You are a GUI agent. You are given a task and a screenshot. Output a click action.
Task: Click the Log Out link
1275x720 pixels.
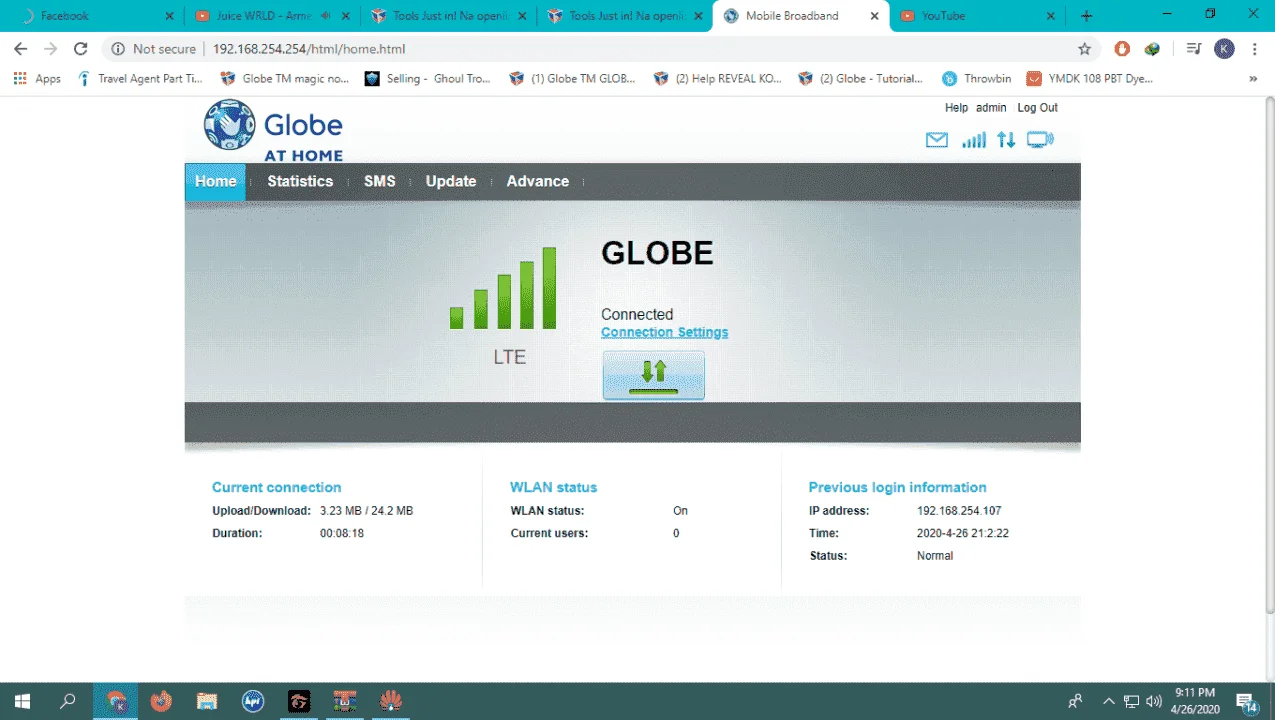click(x=1037, y=108)
